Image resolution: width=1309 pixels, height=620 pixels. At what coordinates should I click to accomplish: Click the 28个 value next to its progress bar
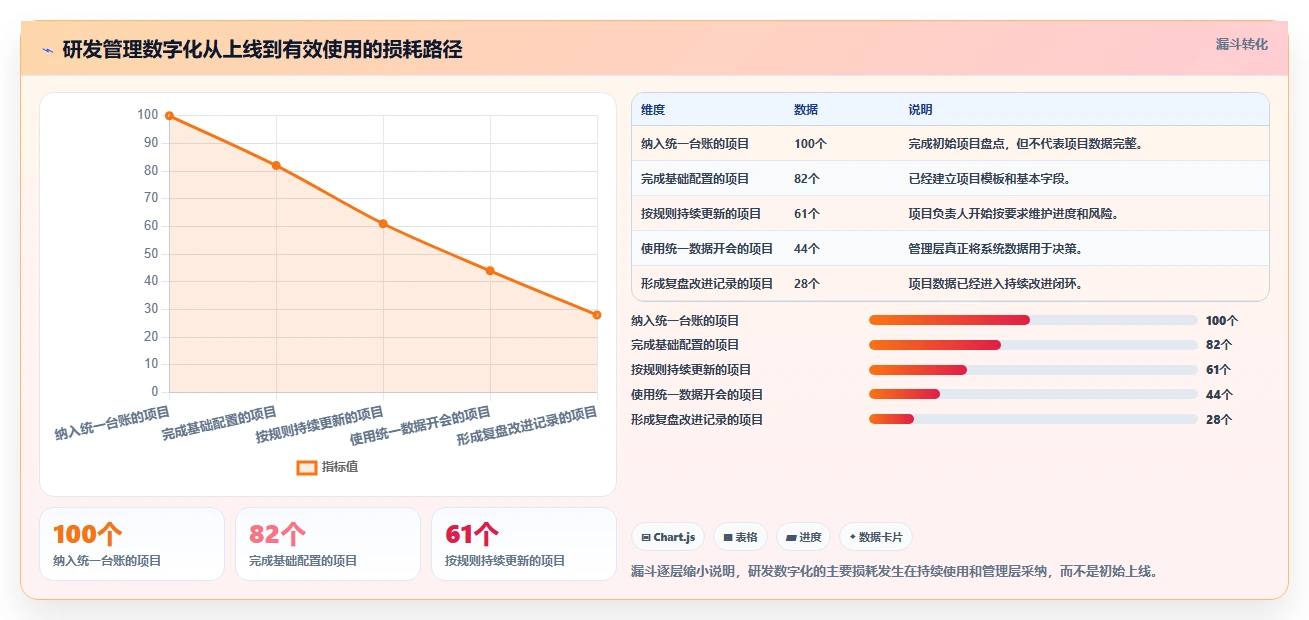pos(1219,420)
